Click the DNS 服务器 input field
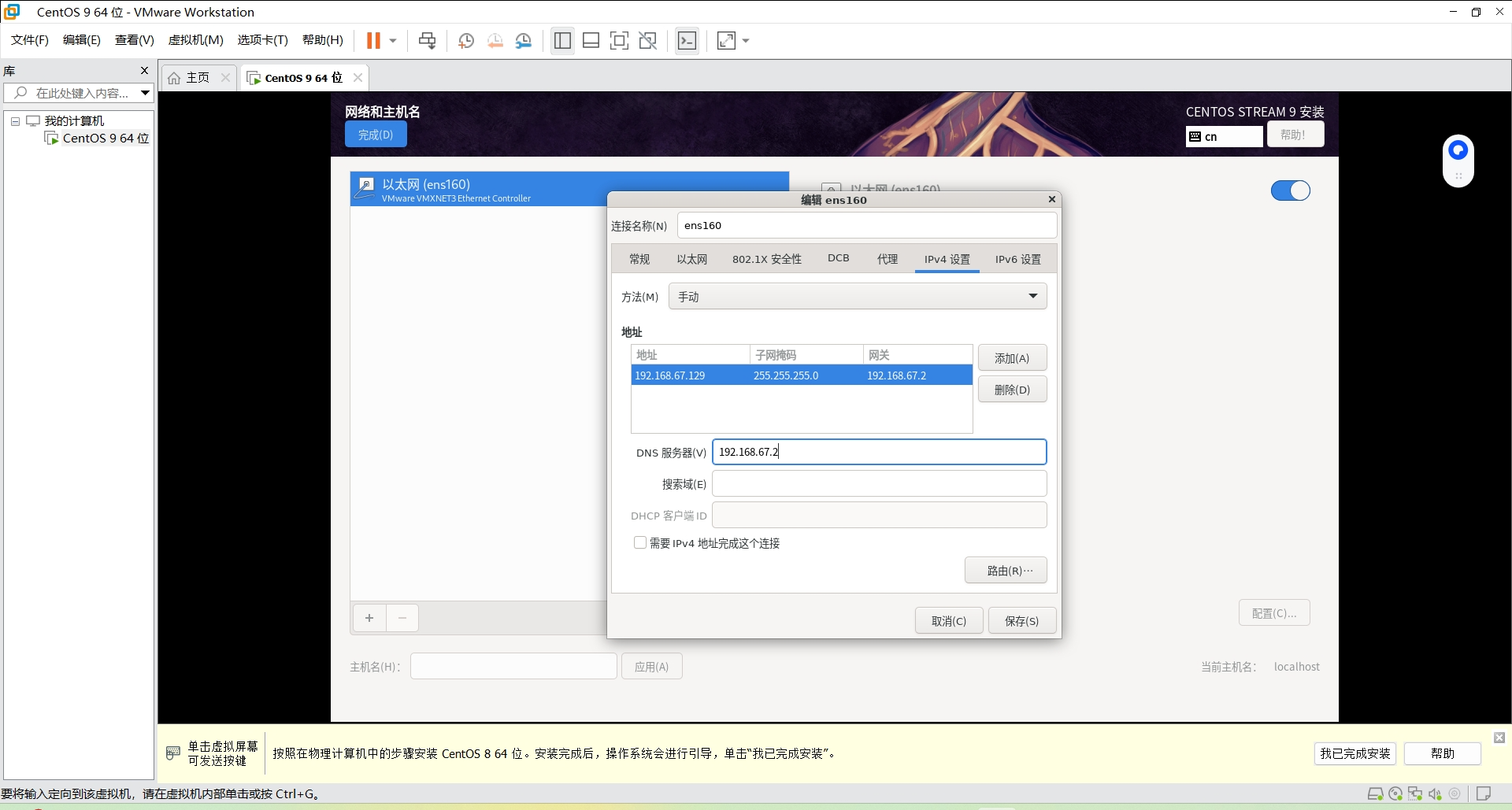 [x=879, y=452]
